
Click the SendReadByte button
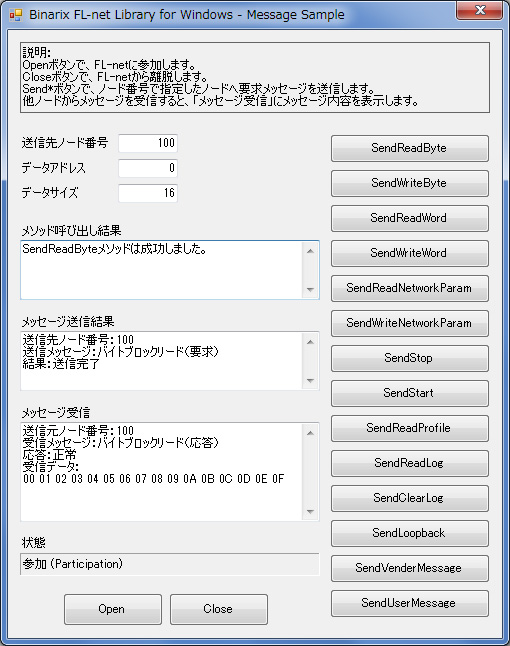point(409,148)
